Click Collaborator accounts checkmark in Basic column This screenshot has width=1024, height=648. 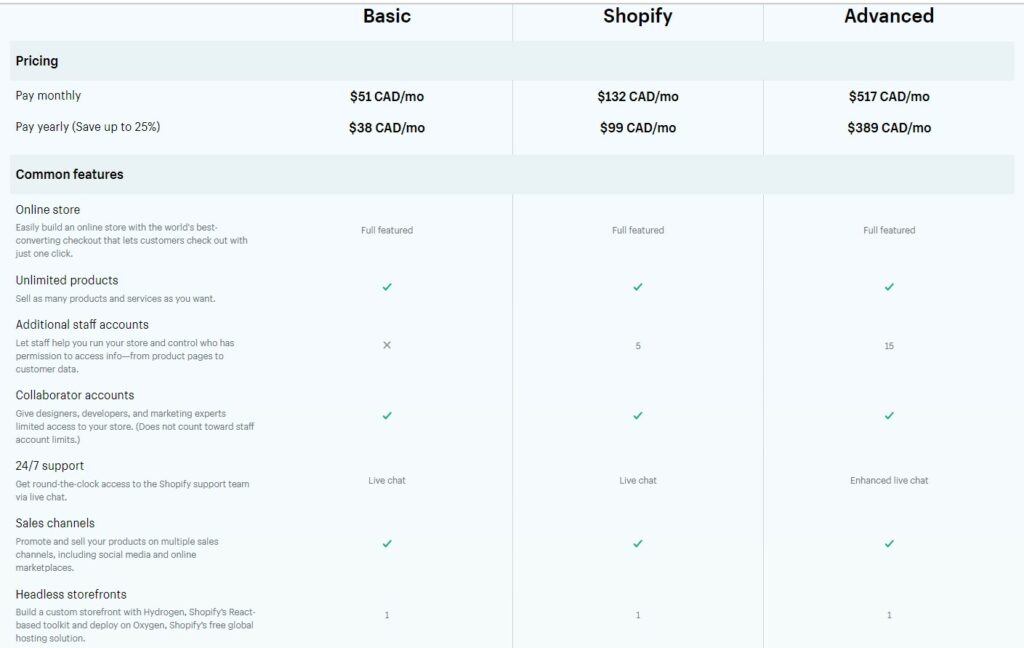coord(387,415)
